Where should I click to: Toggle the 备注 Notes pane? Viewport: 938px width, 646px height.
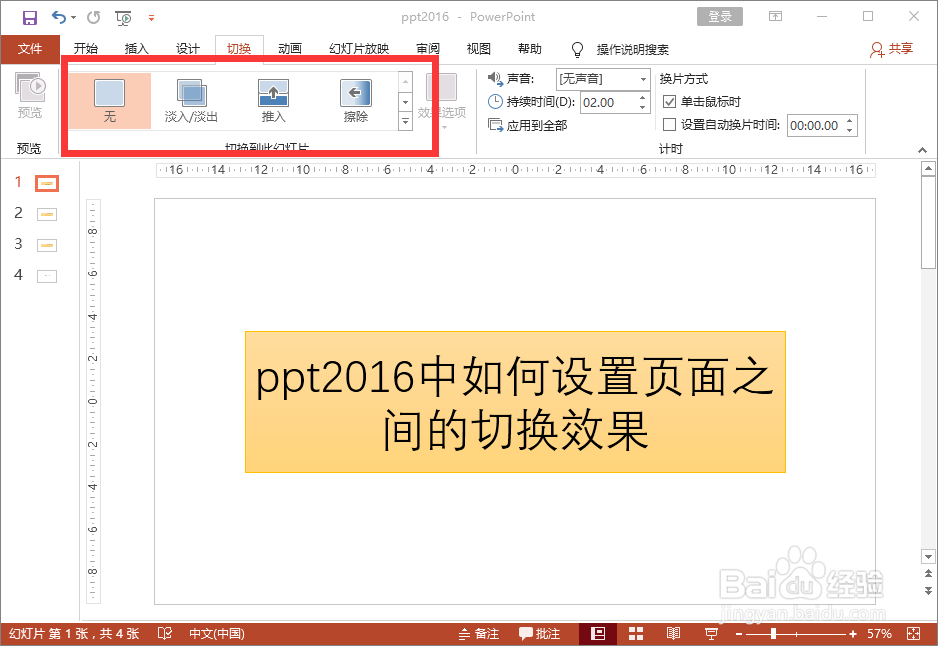pyautogui.click(x=478, y=633)
